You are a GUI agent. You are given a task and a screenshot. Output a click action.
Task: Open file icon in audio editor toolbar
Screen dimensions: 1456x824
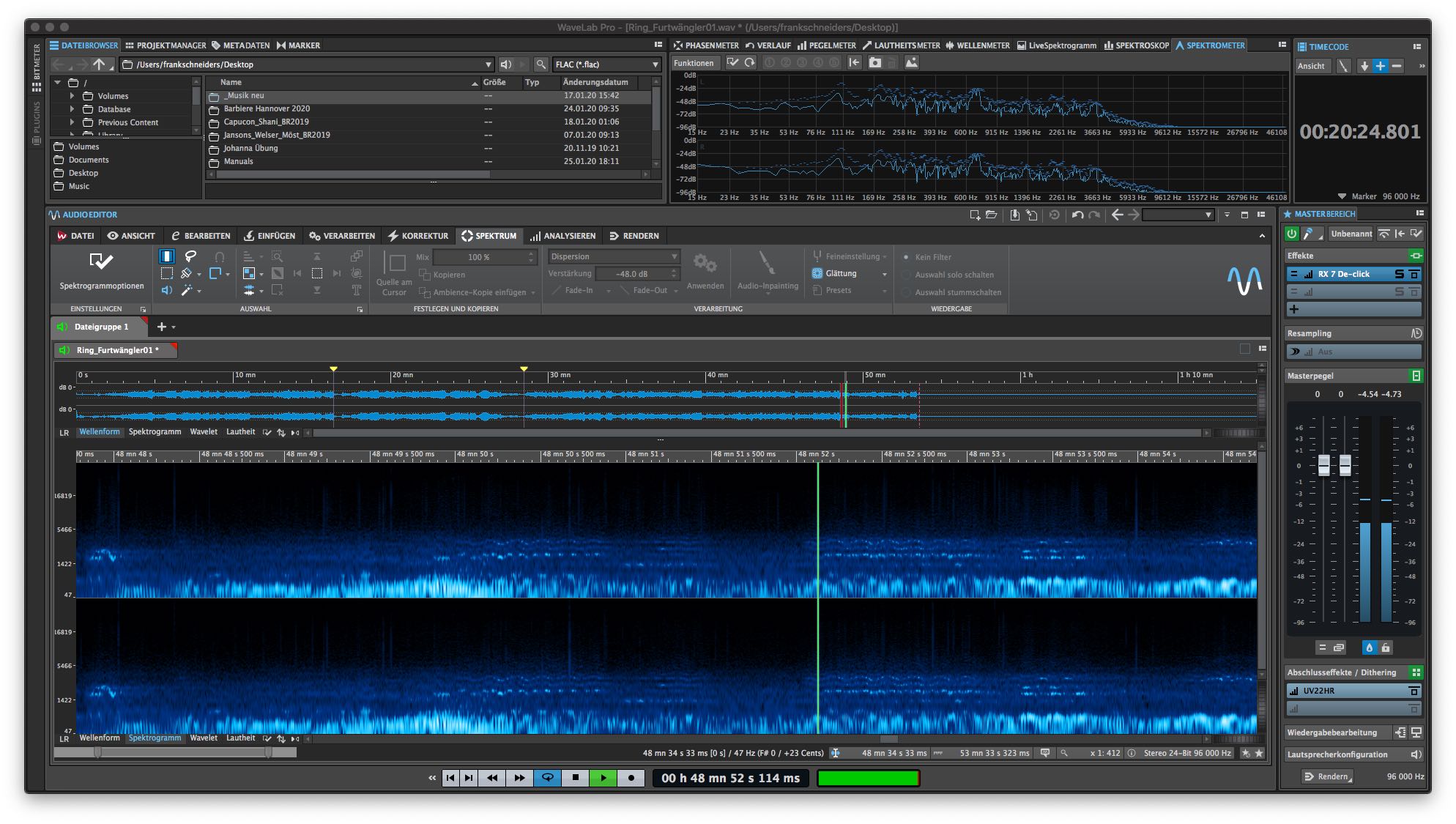click(x=992, y=215)
